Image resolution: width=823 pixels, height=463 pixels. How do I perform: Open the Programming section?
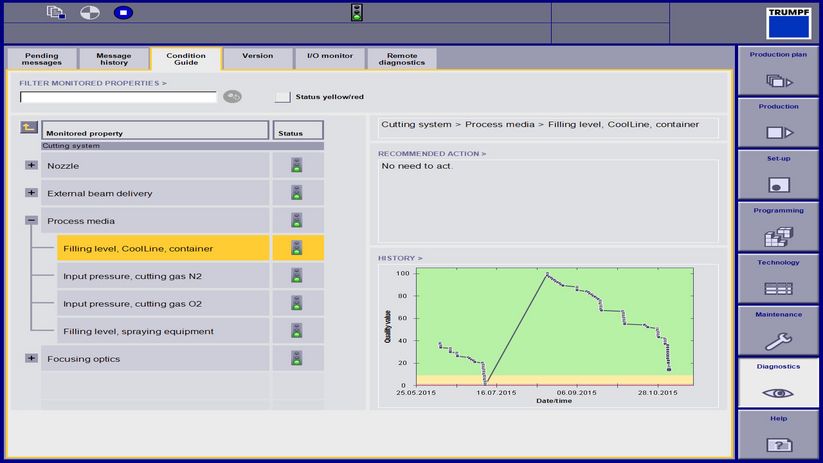(x=778, y=227)
